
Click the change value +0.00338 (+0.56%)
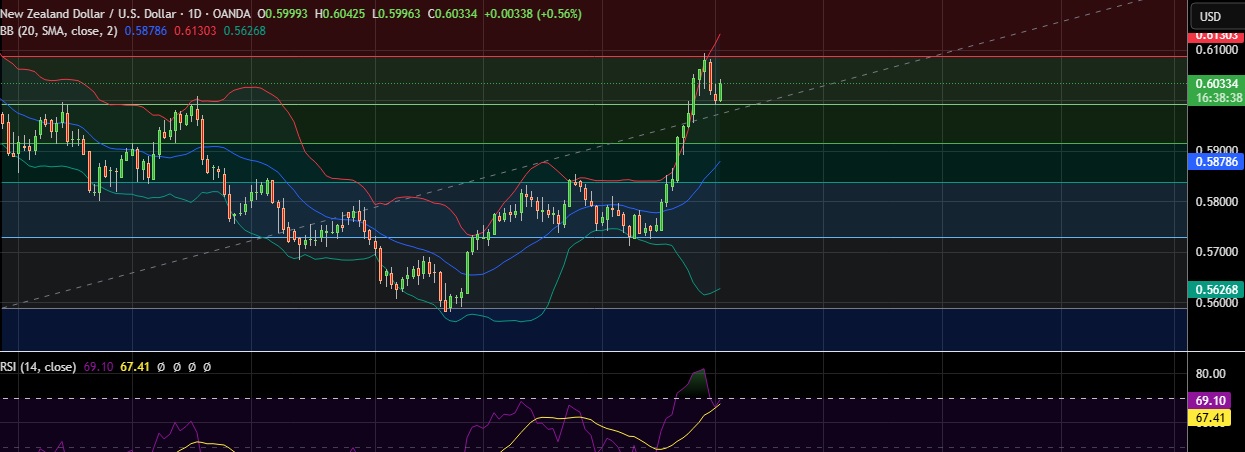531,14
